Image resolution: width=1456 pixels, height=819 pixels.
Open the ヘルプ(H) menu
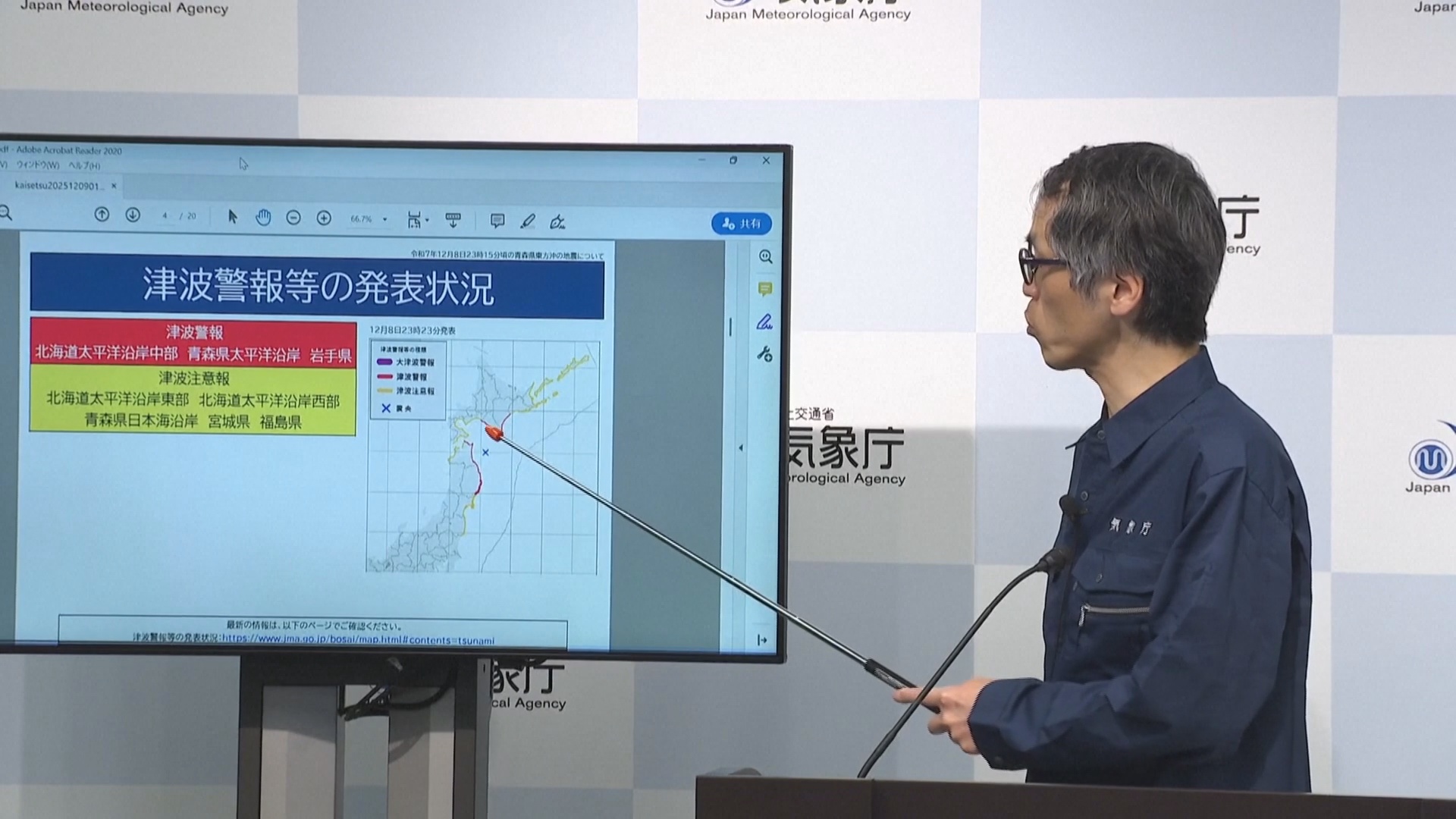[x=84, y=165]
